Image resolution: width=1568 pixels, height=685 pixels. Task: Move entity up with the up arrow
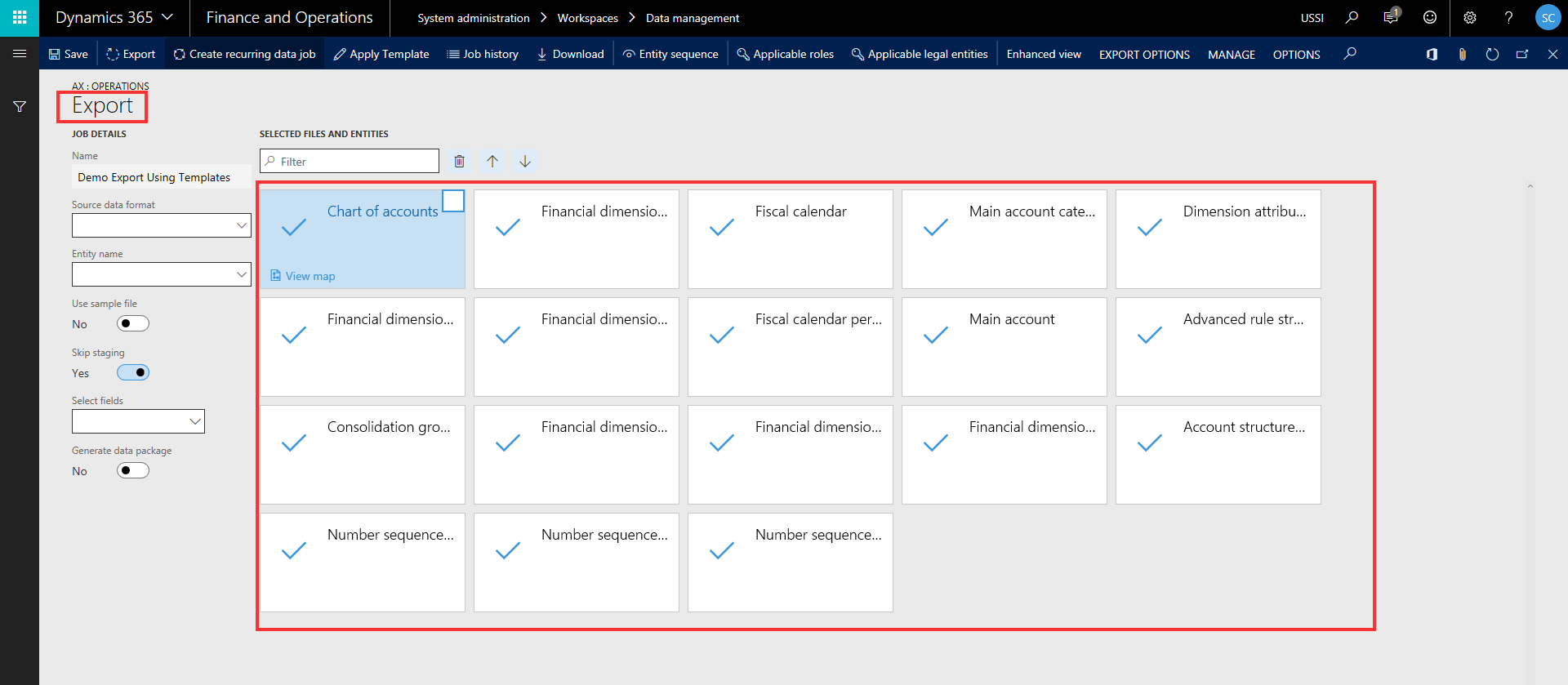(x=492, y=162)
